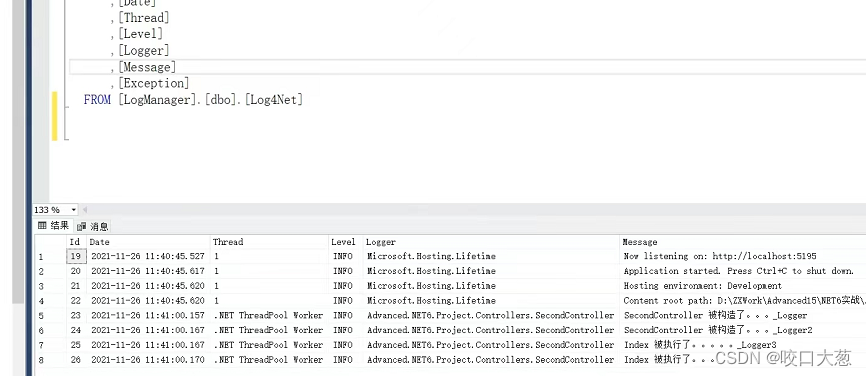Select row header number 5 in results grid
The height and width of the screenshot is (376, 867).
(50, 316)
